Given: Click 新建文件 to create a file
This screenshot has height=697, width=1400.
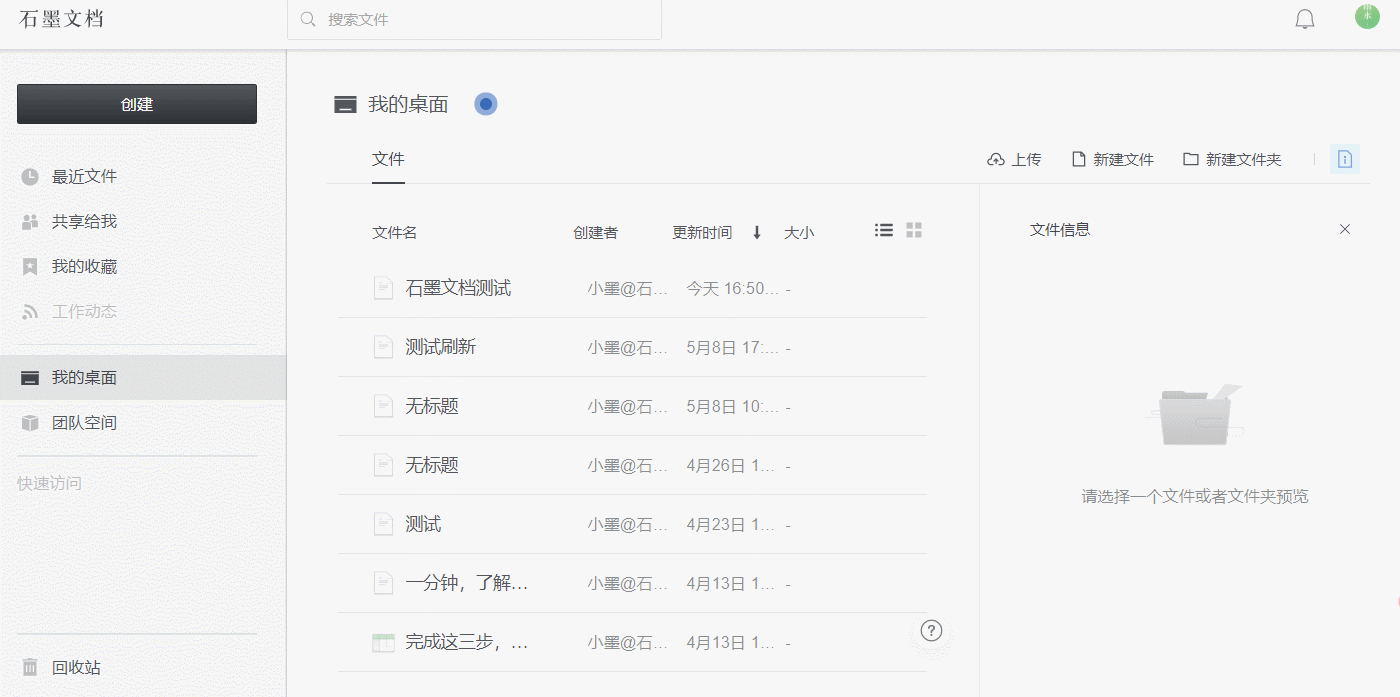Looking at the screenshot, I should coord(1112,159).
